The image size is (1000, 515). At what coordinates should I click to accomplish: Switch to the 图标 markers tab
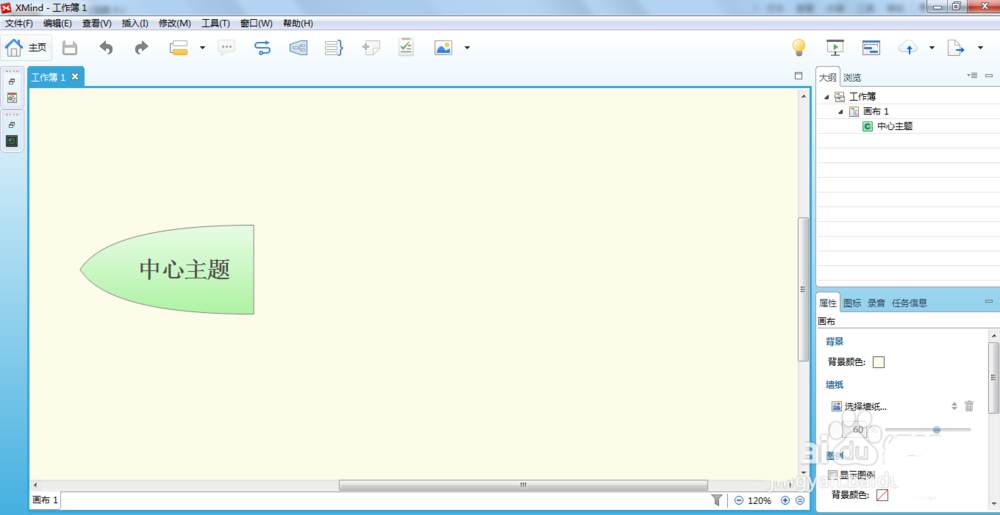pos(852,303)
